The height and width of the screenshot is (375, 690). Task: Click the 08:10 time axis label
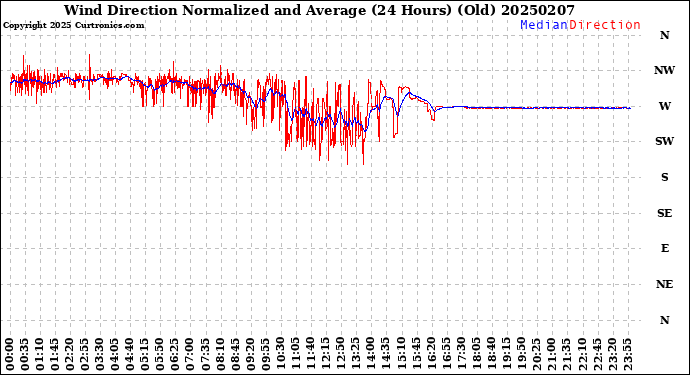(x=220, y=355)
